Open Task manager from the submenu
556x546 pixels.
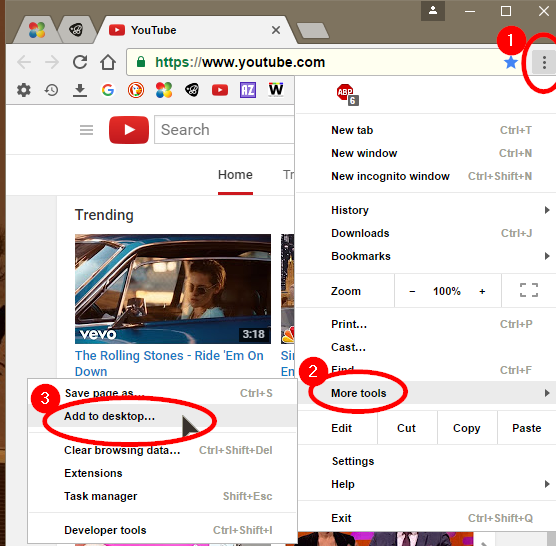[162, 496]
